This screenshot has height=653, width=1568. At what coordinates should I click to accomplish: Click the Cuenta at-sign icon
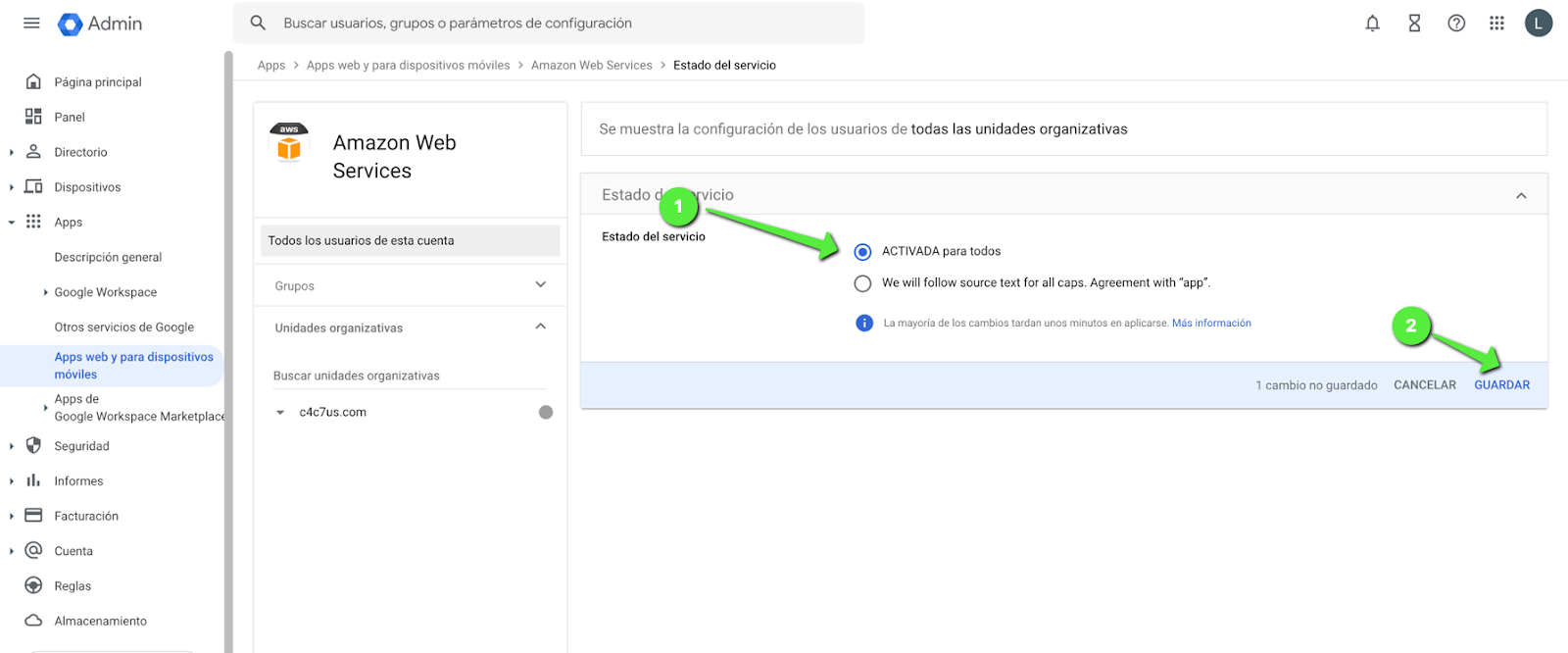click(33, 550)
